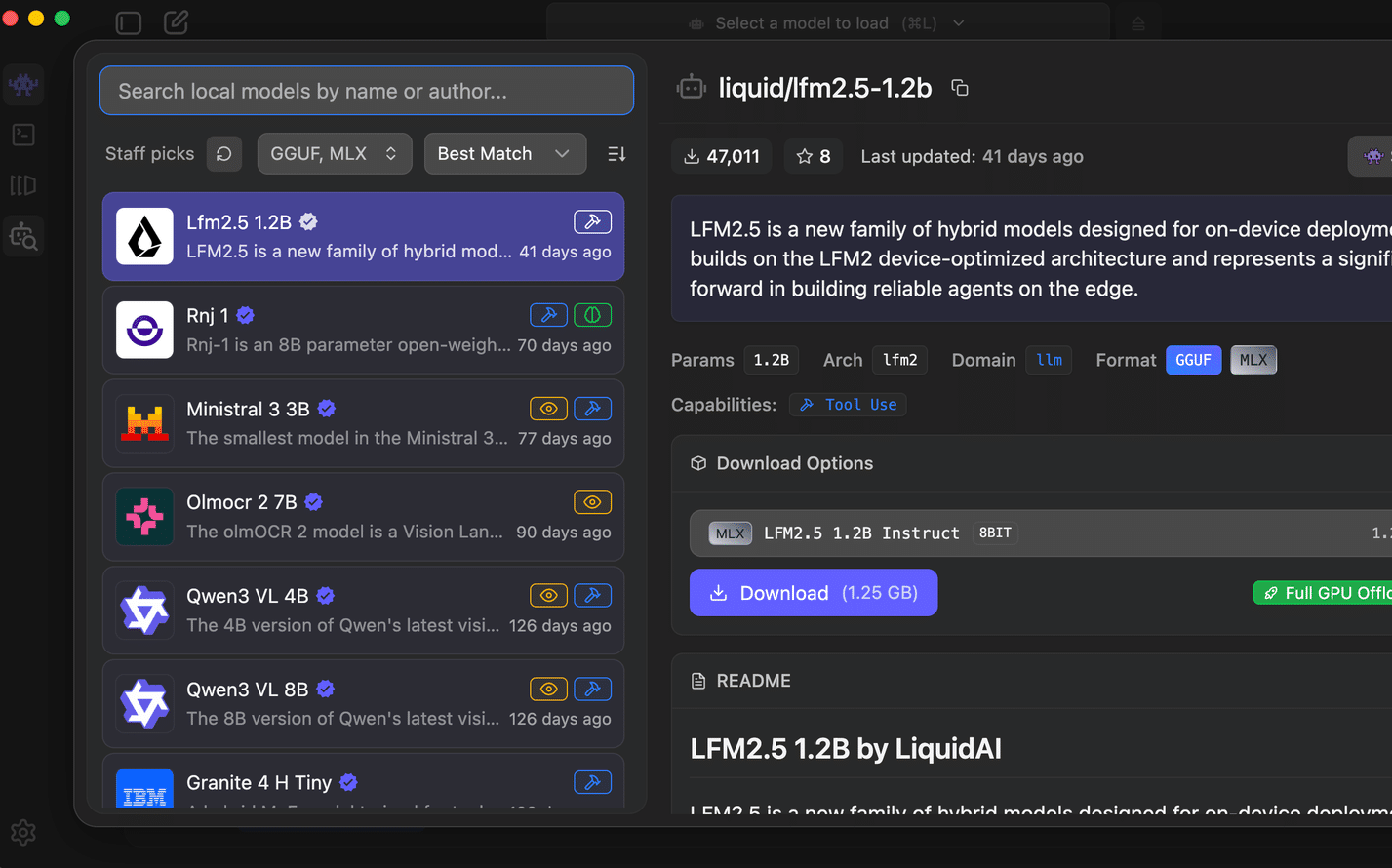
Task: Click the Liquid logo thumbnail for Lfm2.5
Action: [x=144, y=236]
